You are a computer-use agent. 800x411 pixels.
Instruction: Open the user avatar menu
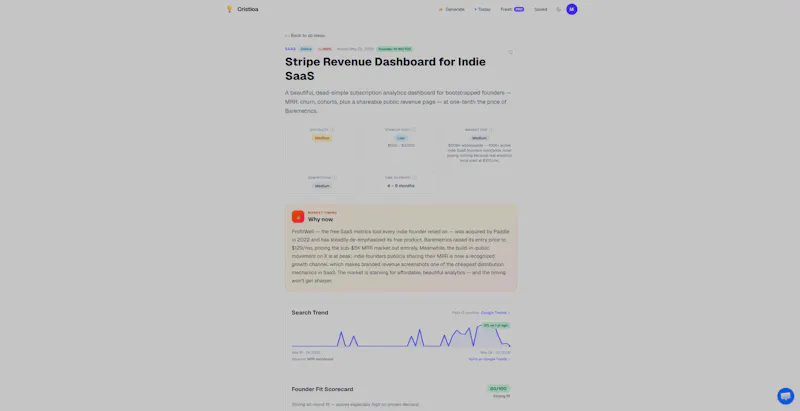572,9
